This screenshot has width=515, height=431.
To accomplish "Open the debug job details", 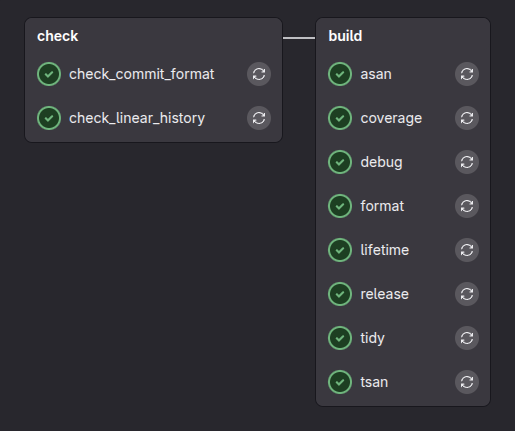I will click(381, 162).
